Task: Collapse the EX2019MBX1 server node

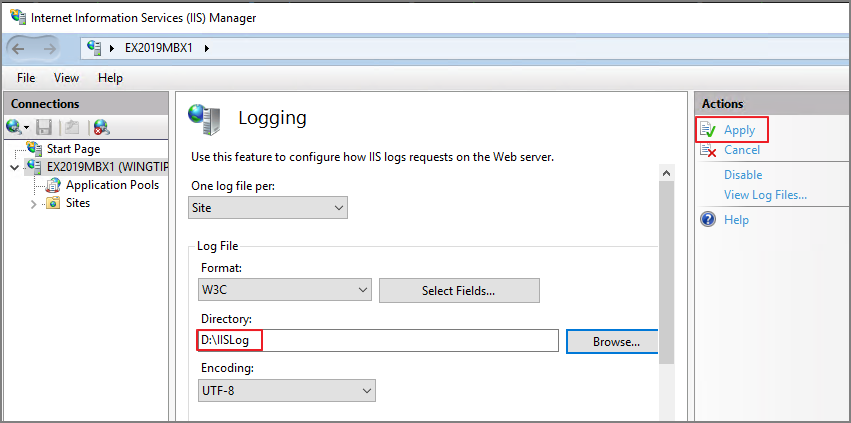Action: (15, 167)
